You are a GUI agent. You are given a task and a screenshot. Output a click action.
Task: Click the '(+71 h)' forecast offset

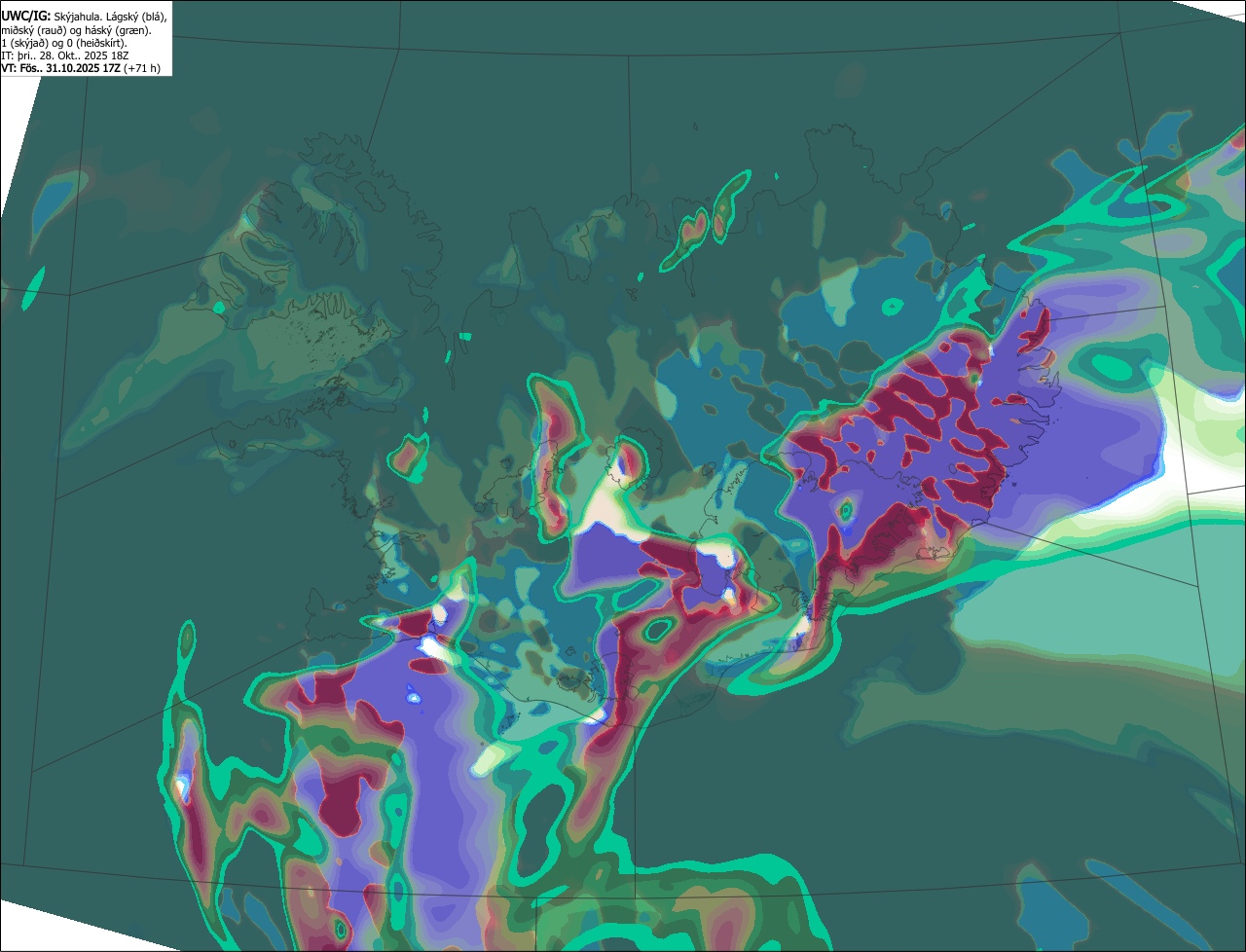point(142,68)
